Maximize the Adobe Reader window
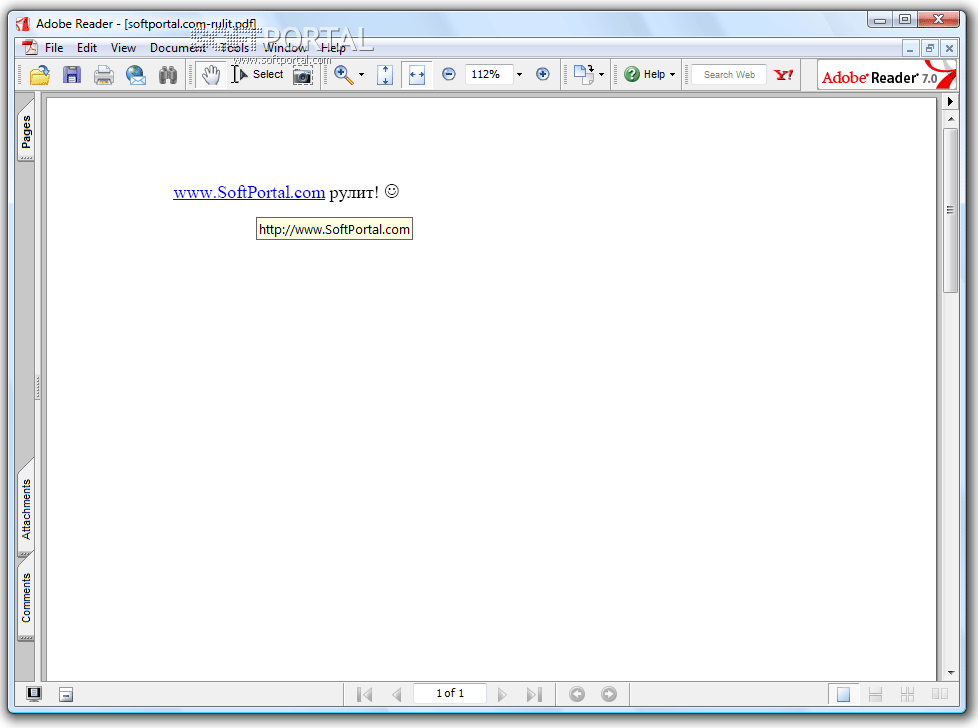 [x=905, y=19]
